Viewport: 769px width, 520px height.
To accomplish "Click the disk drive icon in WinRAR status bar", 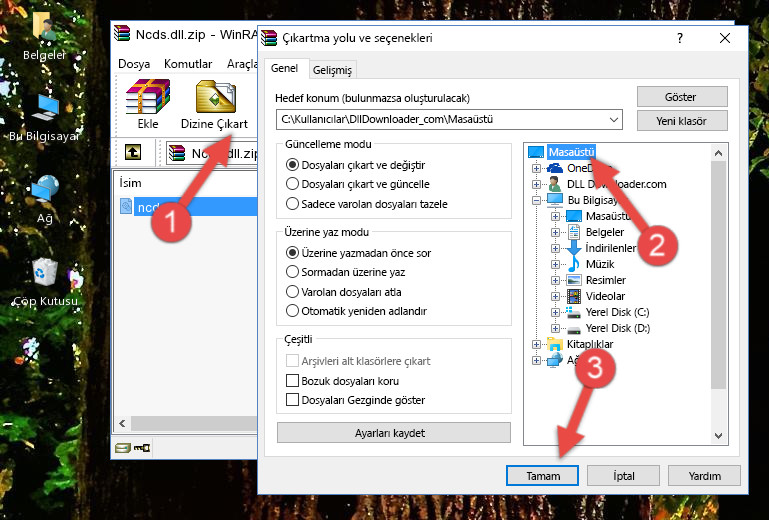I will coord(123,447).
